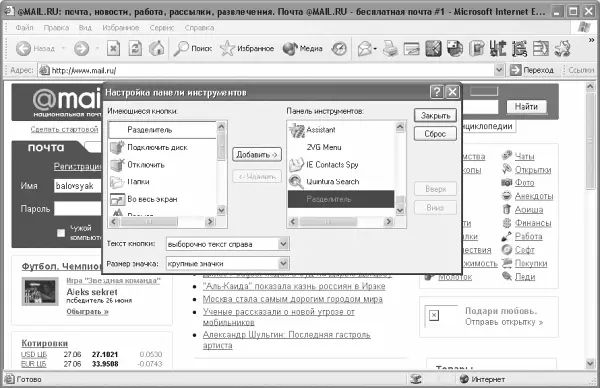Open the Анекдоты link
The width and height of the screenshot is (600, 388).
click(x=534, y=196)
